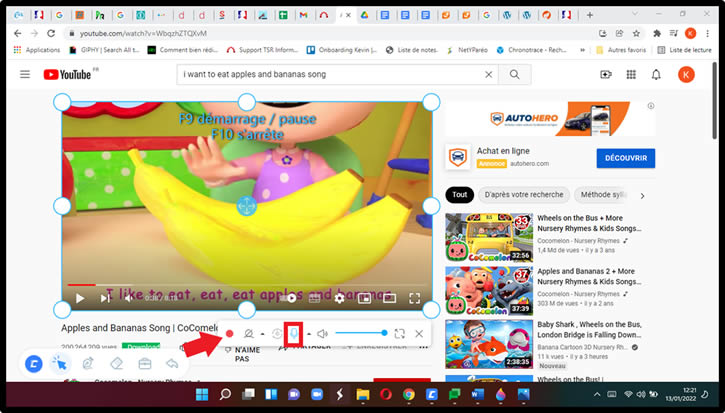Switch recorder to full-screen capture area
Image resolution: width=725 pixels, height=413 pixels.
pyautogui.click(x=399, y=333)
